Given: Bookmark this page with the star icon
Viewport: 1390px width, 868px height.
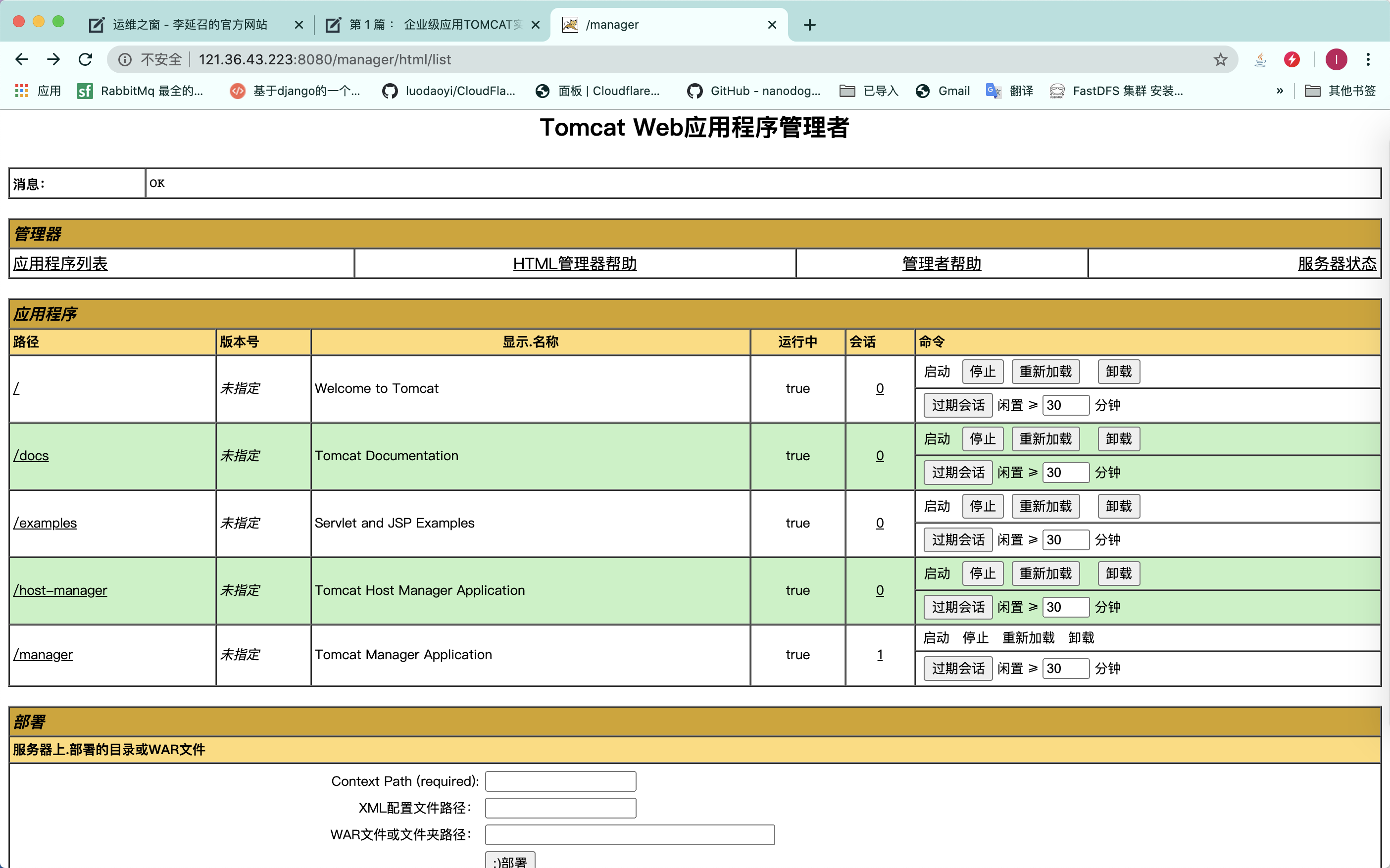Looking at the screenshot, I should coord(1220,59).
